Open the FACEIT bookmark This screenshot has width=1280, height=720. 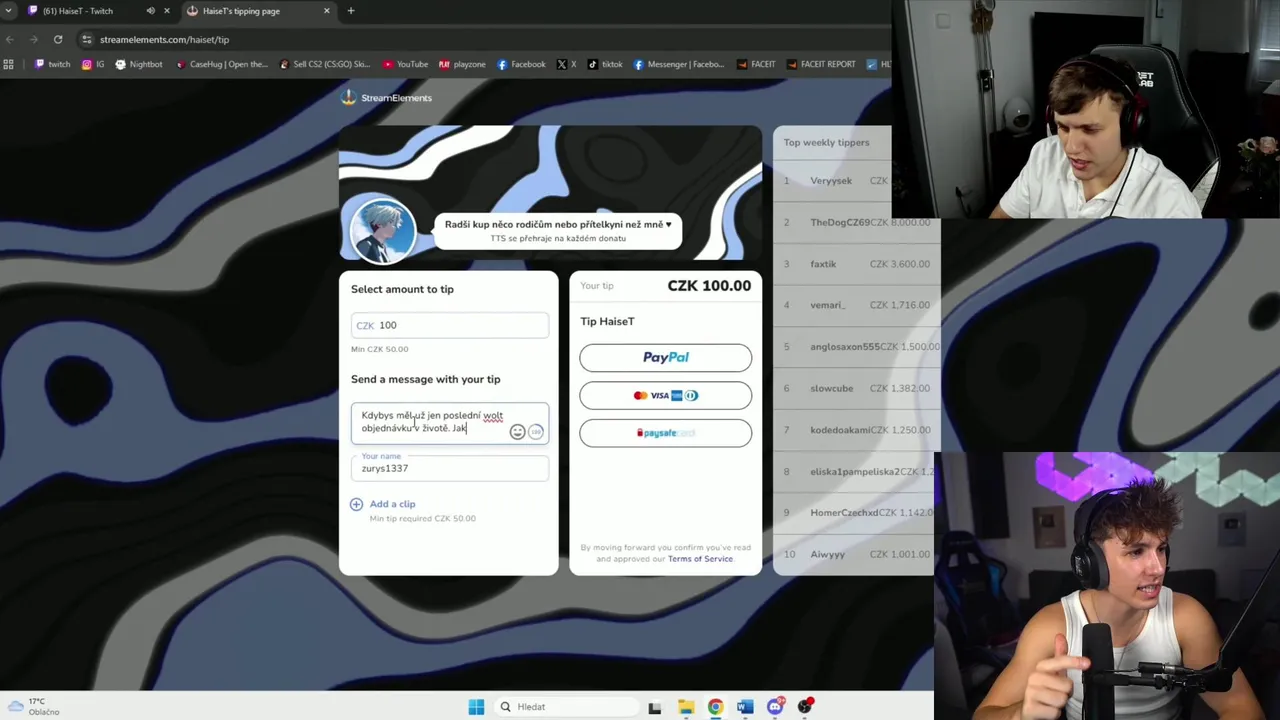click(756, 64)
